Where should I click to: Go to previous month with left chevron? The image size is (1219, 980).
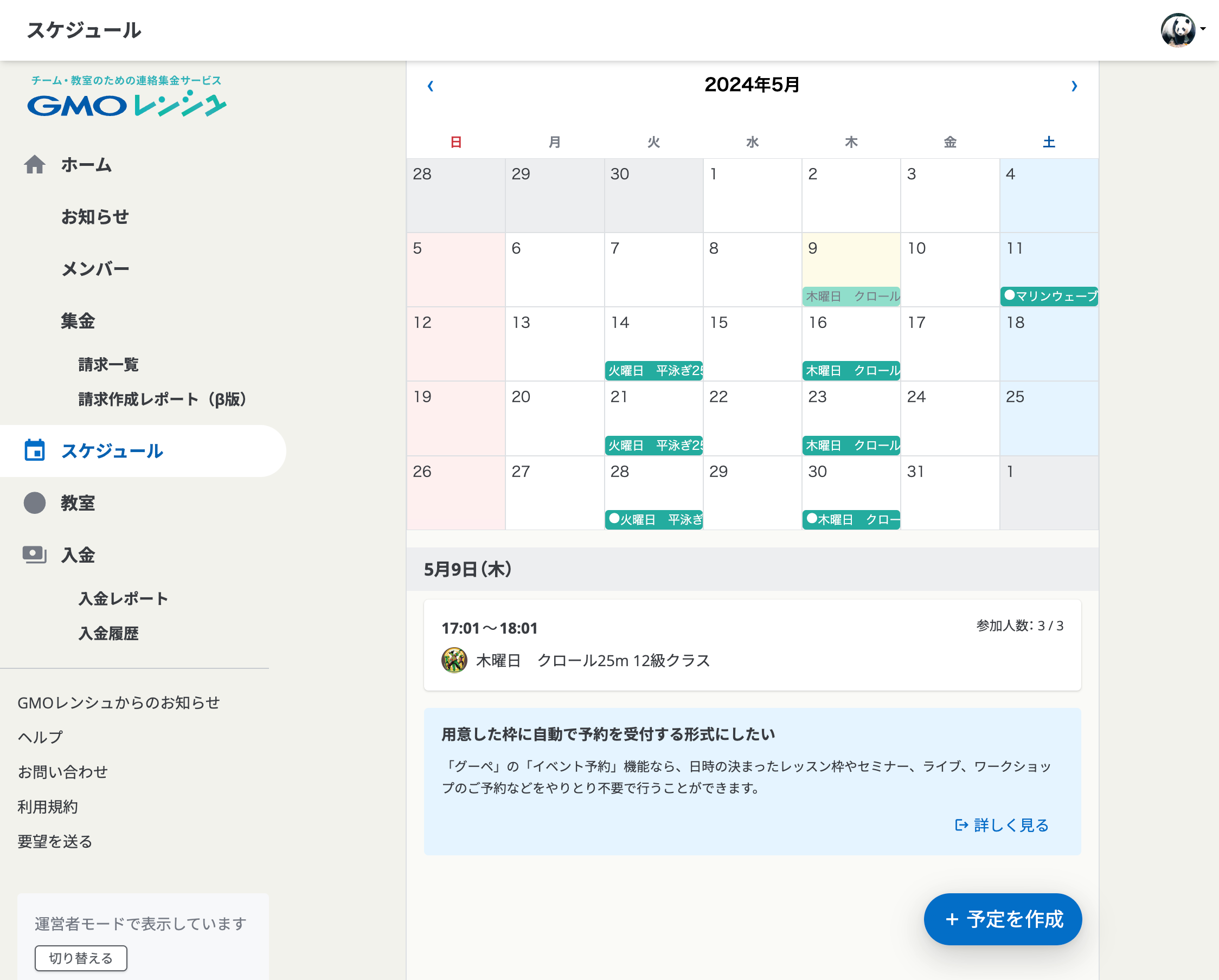(430, 86)
